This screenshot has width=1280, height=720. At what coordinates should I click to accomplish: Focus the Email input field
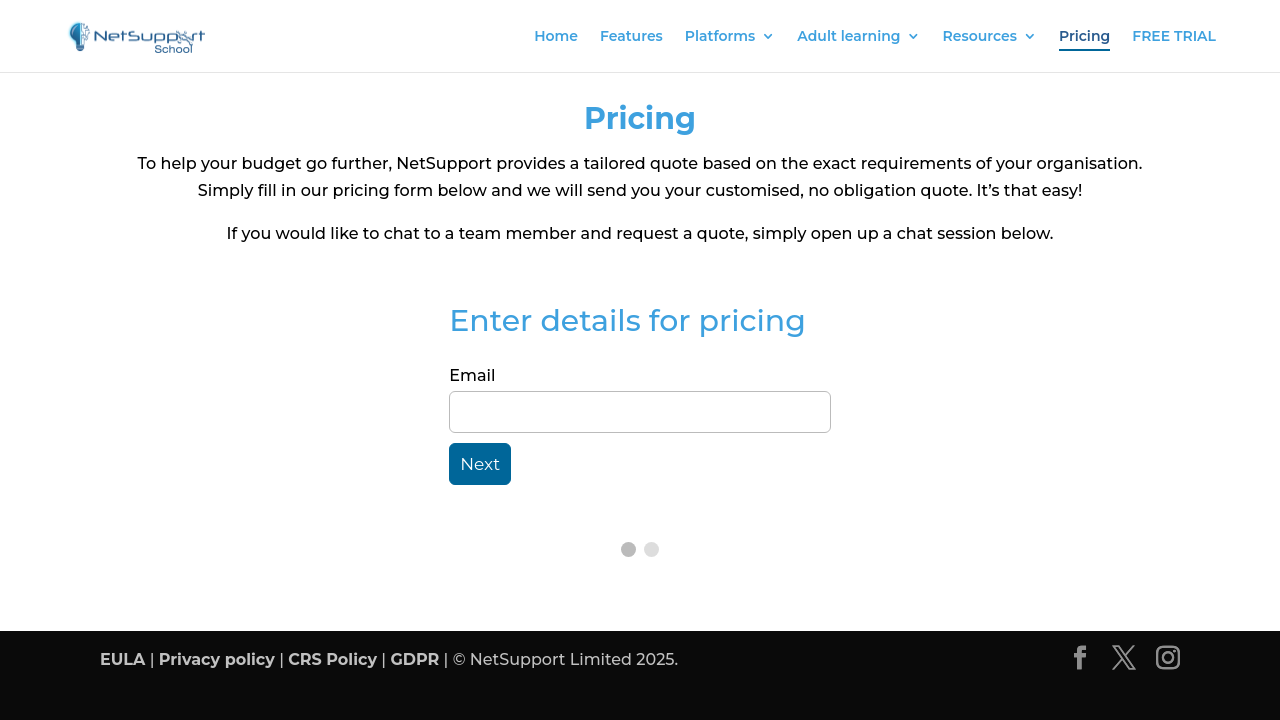pos(640,412)
